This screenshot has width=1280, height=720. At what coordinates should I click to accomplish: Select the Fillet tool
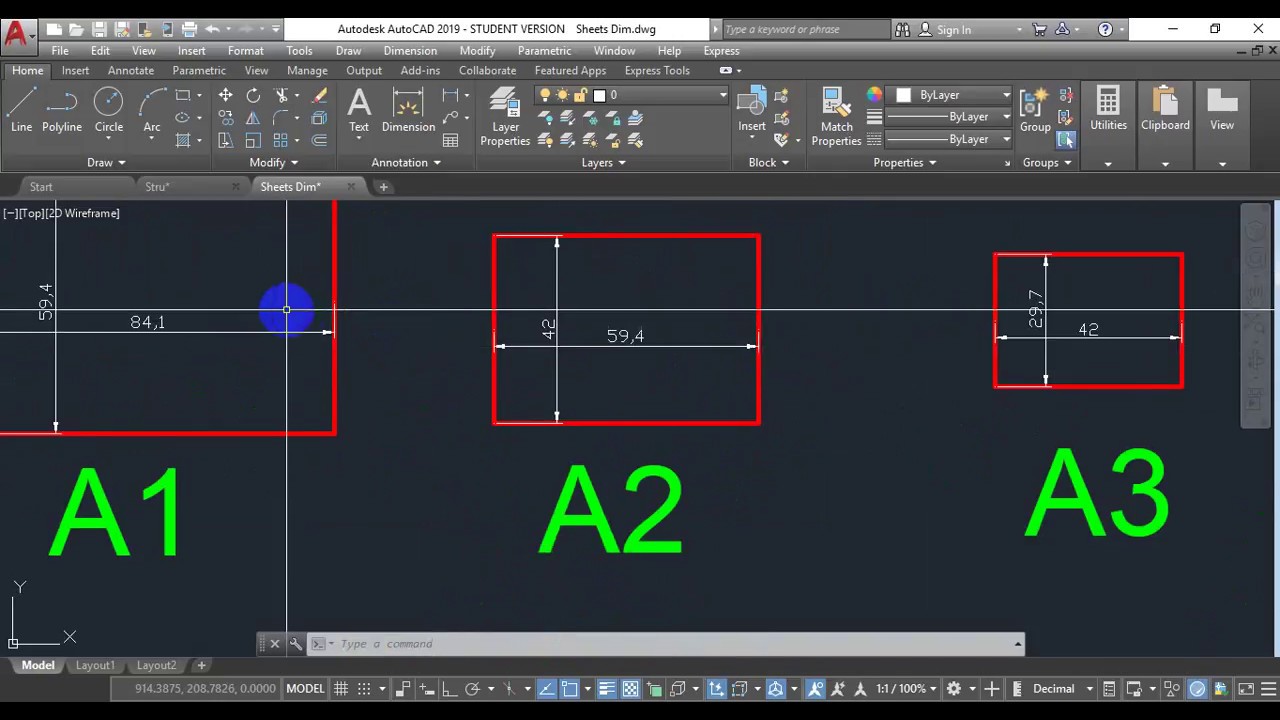(281, 118)
